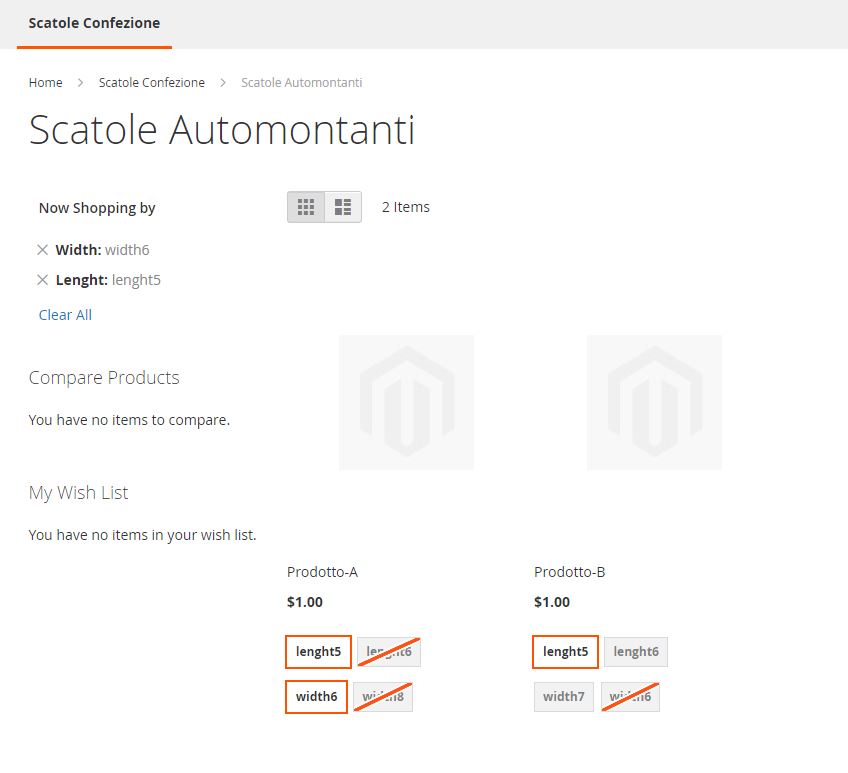The height and width of the screenshot is (773, 848).
Task: Open the Scatole Confezione navigation menu
Action: pos(94,21)
